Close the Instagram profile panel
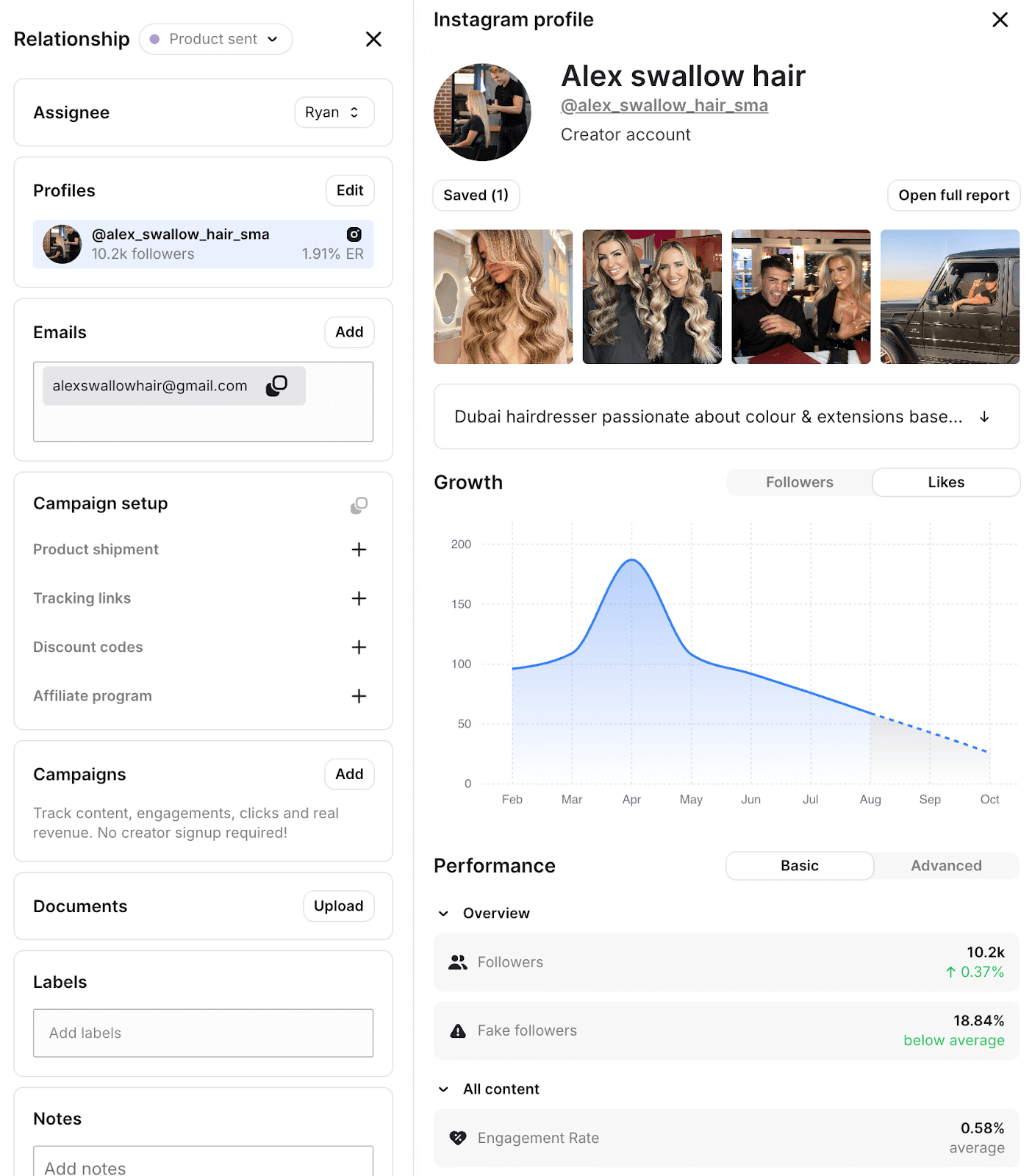The image size is (1032, 1176). tap(1000, 20)
